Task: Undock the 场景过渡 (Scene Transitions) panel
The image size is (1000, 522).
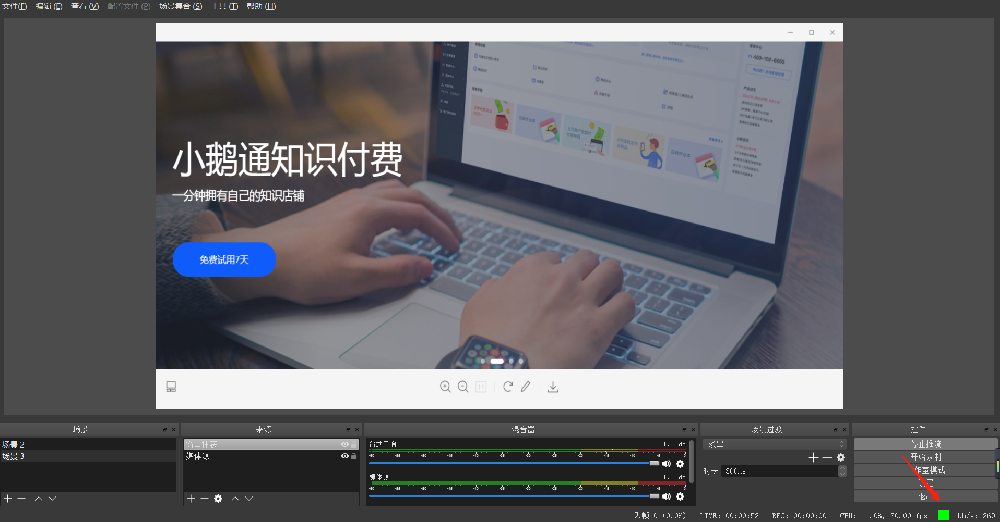Action: (835, 429)
